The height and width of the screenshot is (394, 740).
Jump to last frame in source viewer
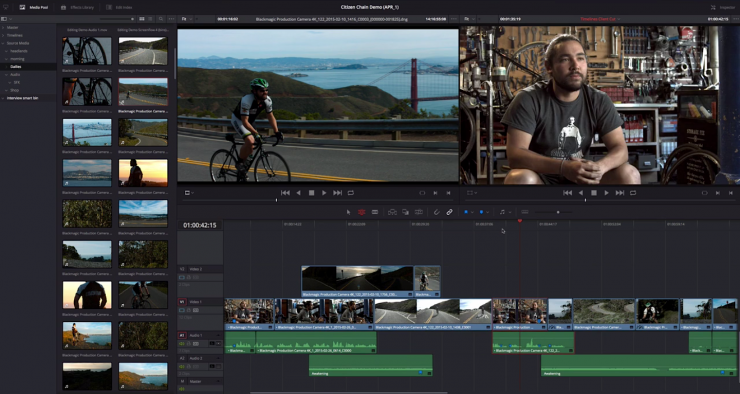[x=337, y=193]
